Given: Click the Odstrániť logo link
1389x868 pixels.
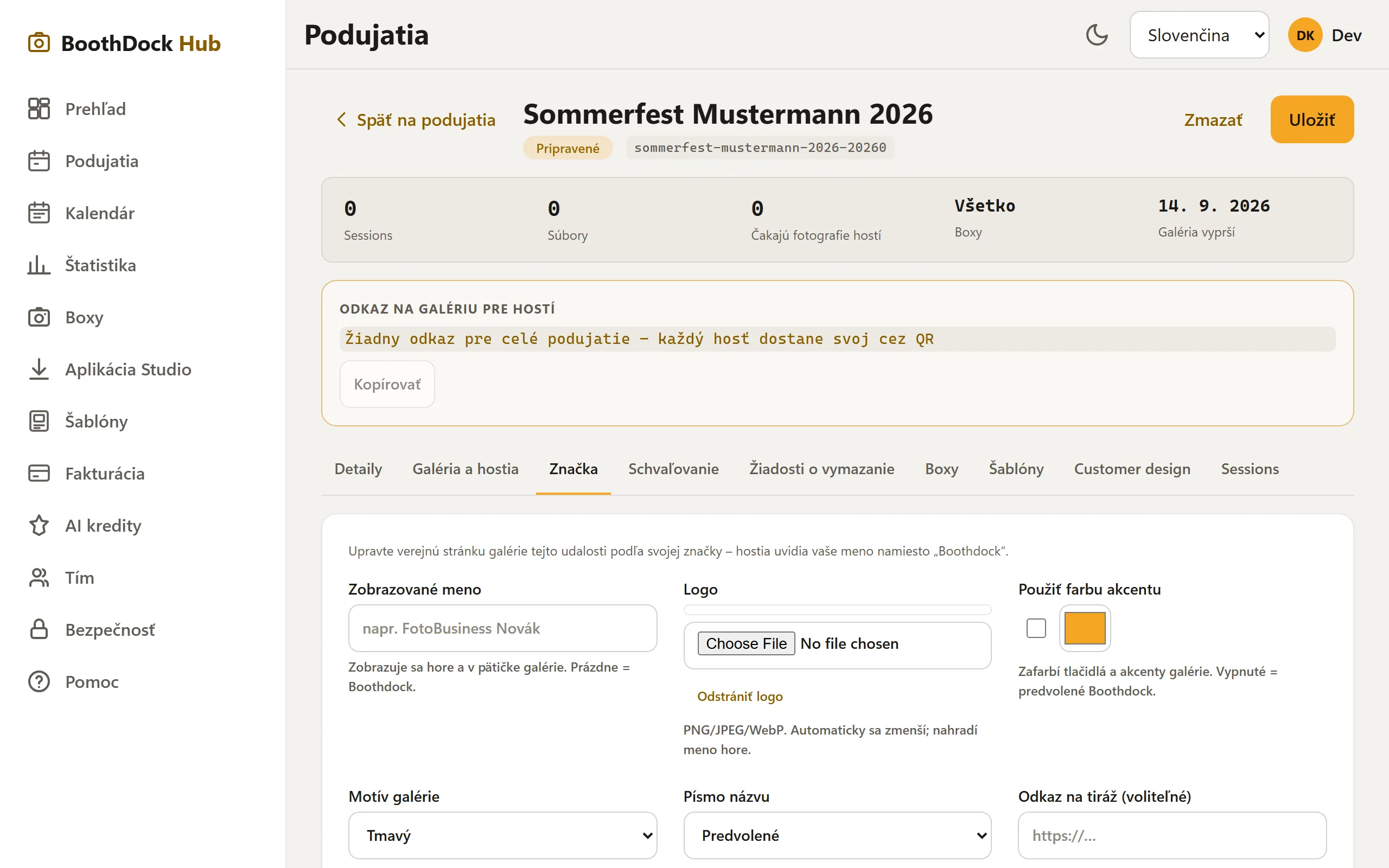Looking at the screenshot, I should pyautogui.click(x=740, y=697).
